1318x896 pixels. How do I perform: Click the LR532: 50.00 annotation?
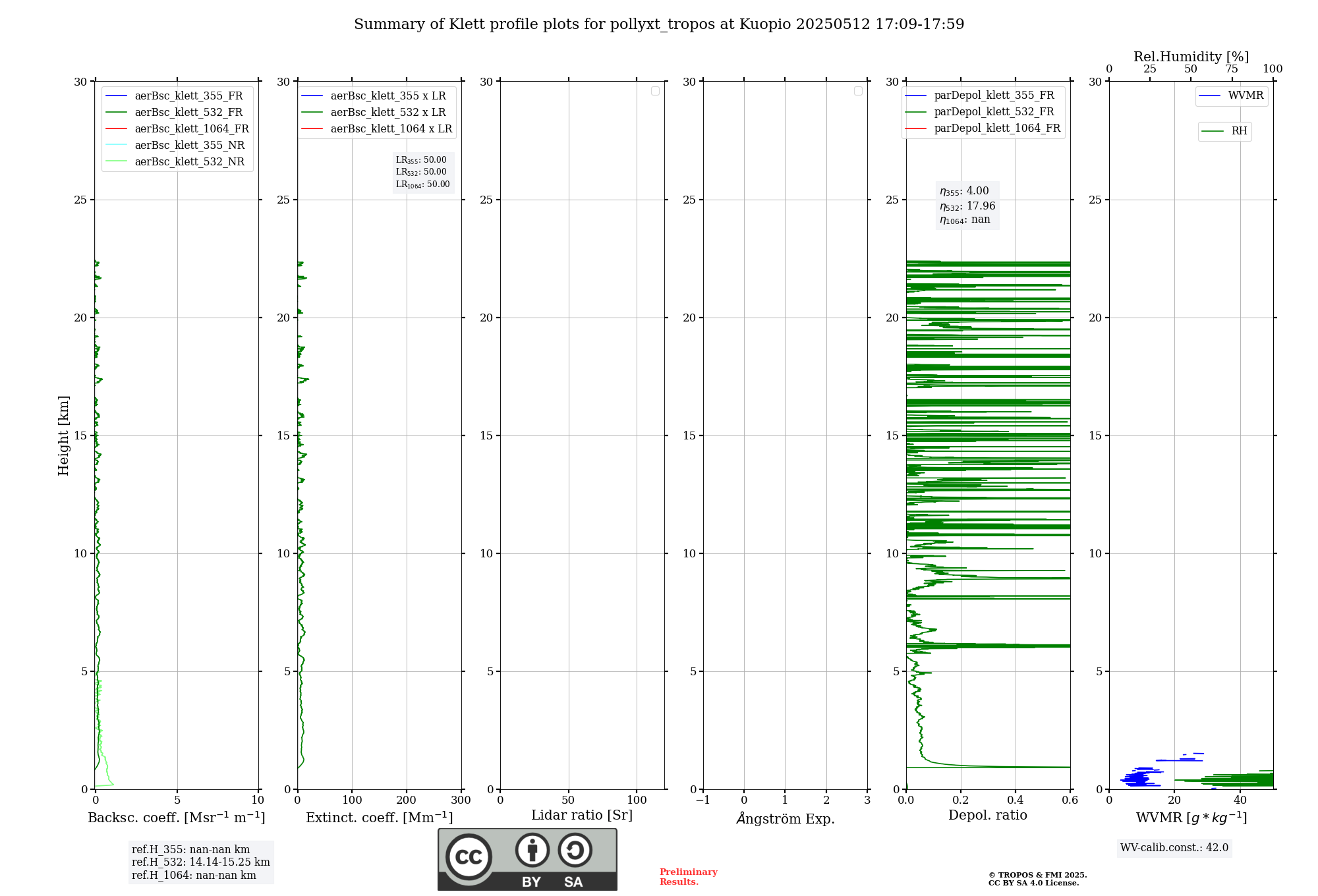click(421, 172)
